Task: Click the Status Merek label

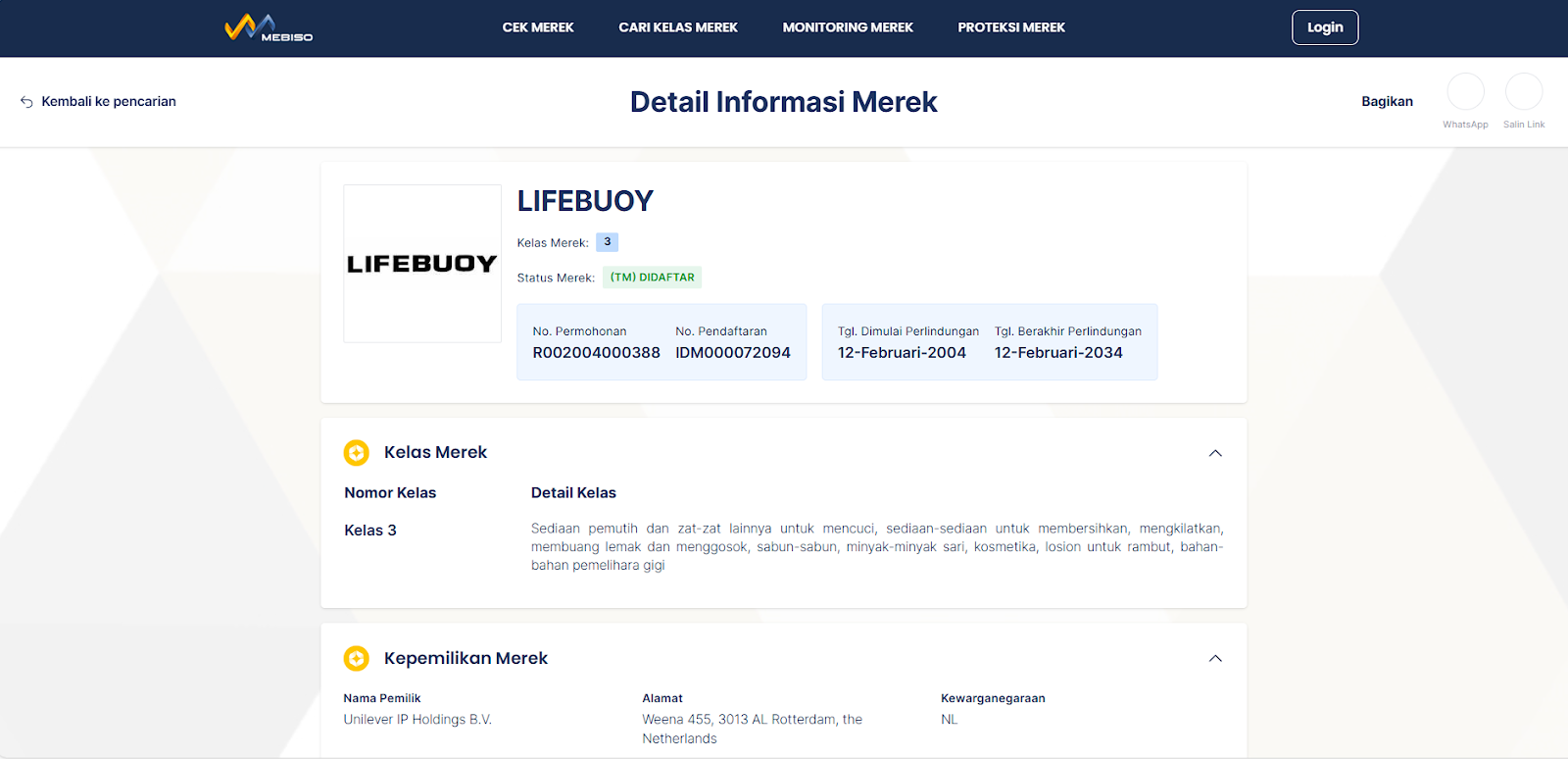Action: [x=556, y=278]
